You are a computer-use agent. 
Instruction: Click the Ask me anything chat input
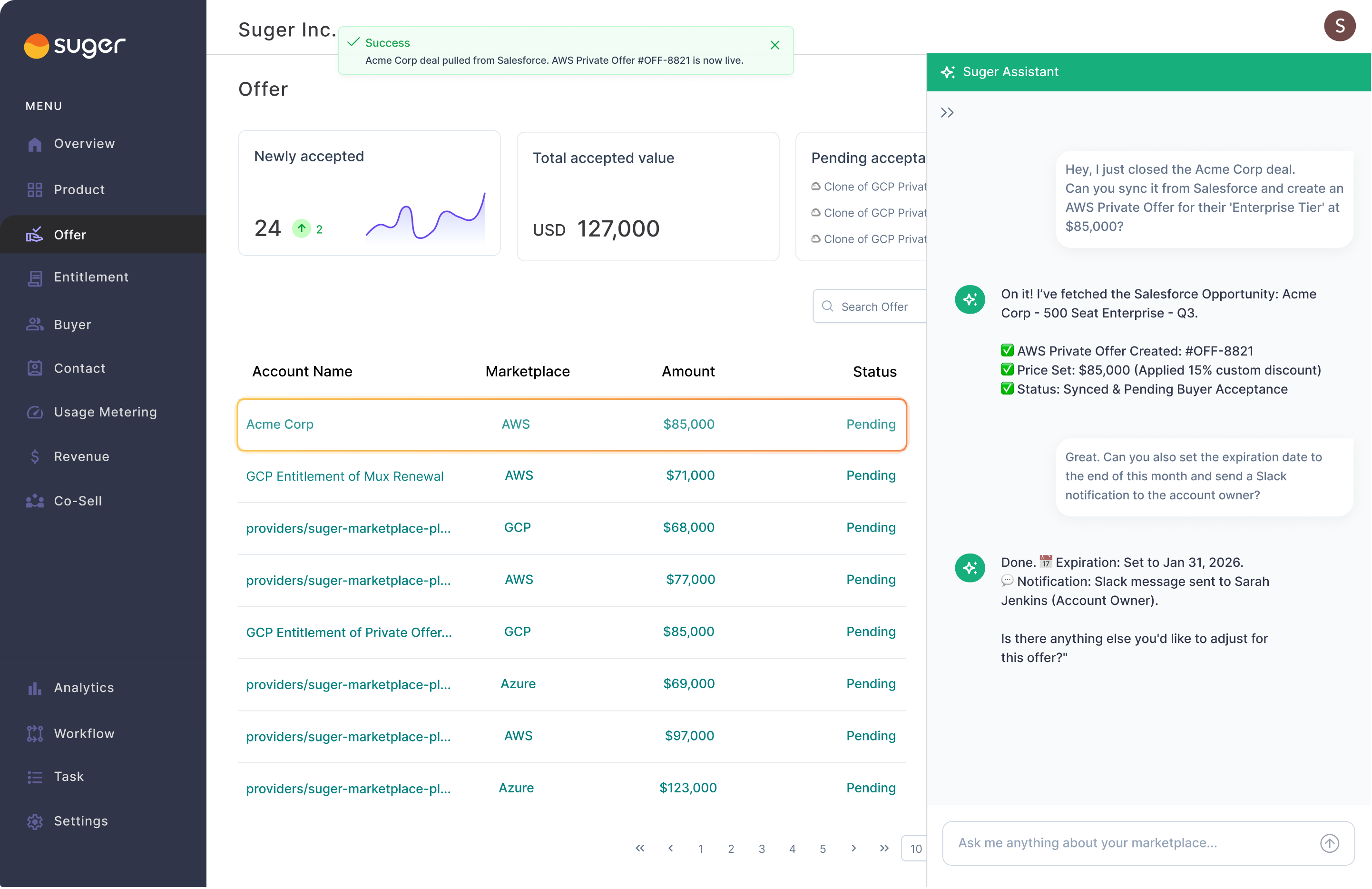(x=1124, y=842)
